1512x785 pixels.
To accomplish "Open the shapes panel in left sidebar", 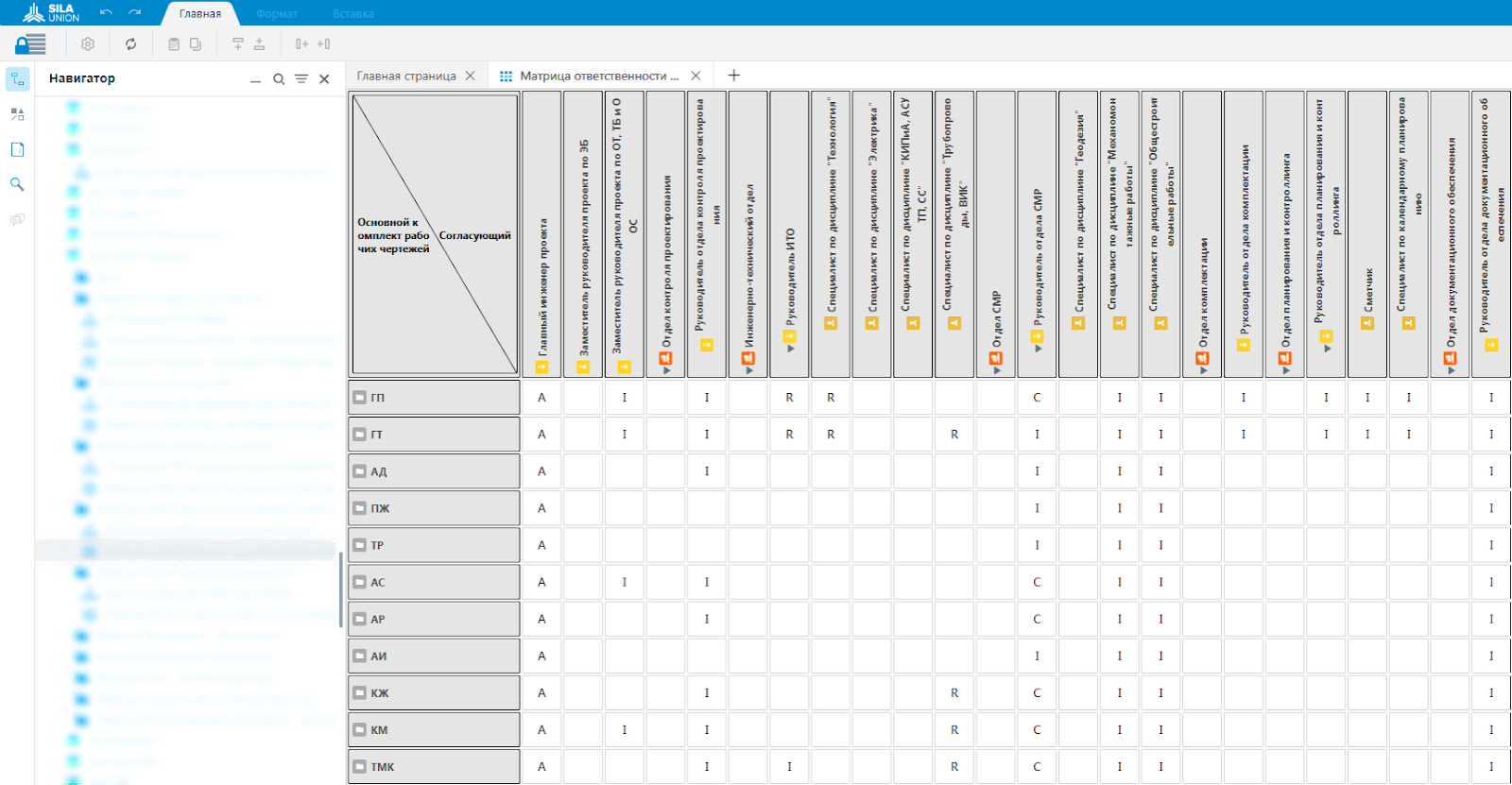I will pos(17,114).
